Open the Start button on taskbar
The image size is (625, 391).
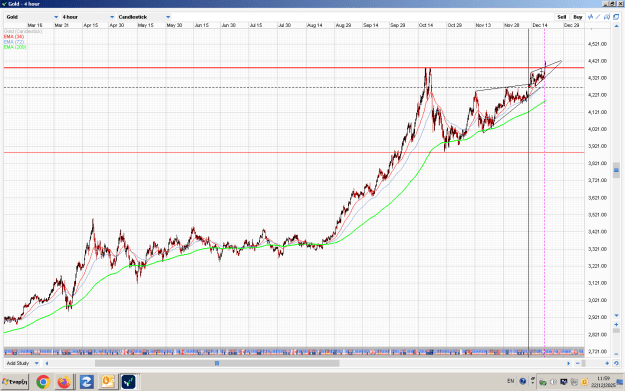(x=15, y=382)
